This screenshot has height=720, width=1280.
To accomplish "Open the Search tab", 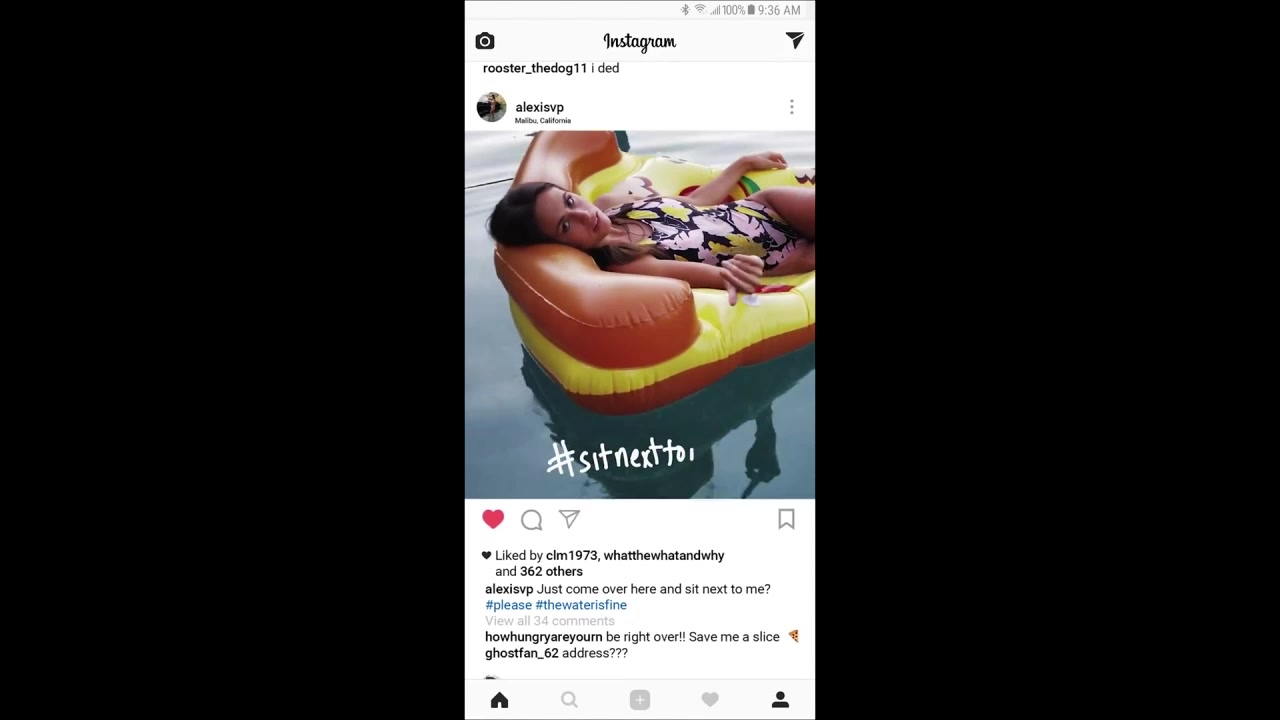I will click(569, 700).
